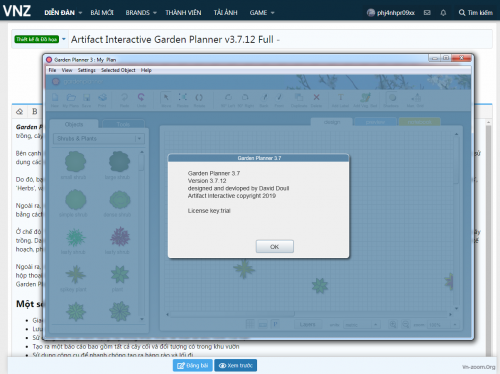Pick the spikey plant object
The height and width of the screenshot is (374, 500).
pyautogui.click(x=75, y=274)
